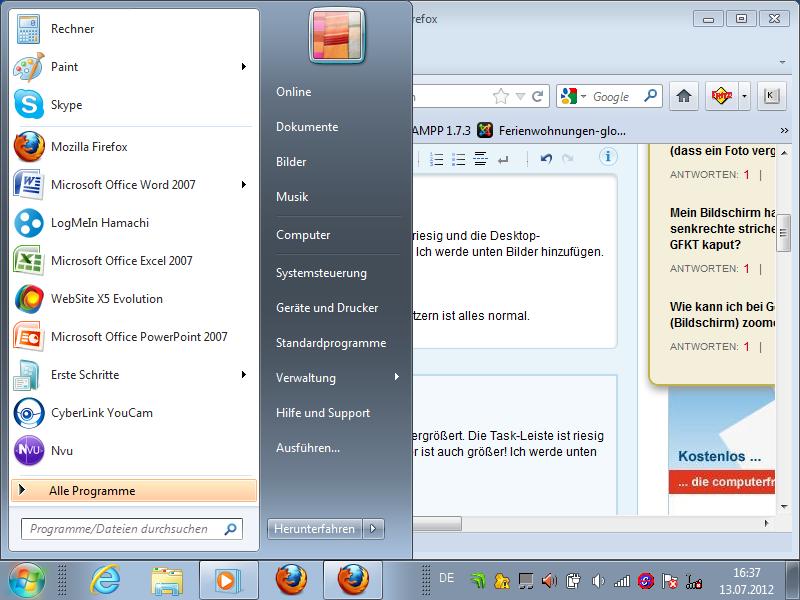Image resolution: width=800 pixels, height=600 pixels.
Task: Click numbered list icon in editor toolbar
Action: tap(436, 159)
